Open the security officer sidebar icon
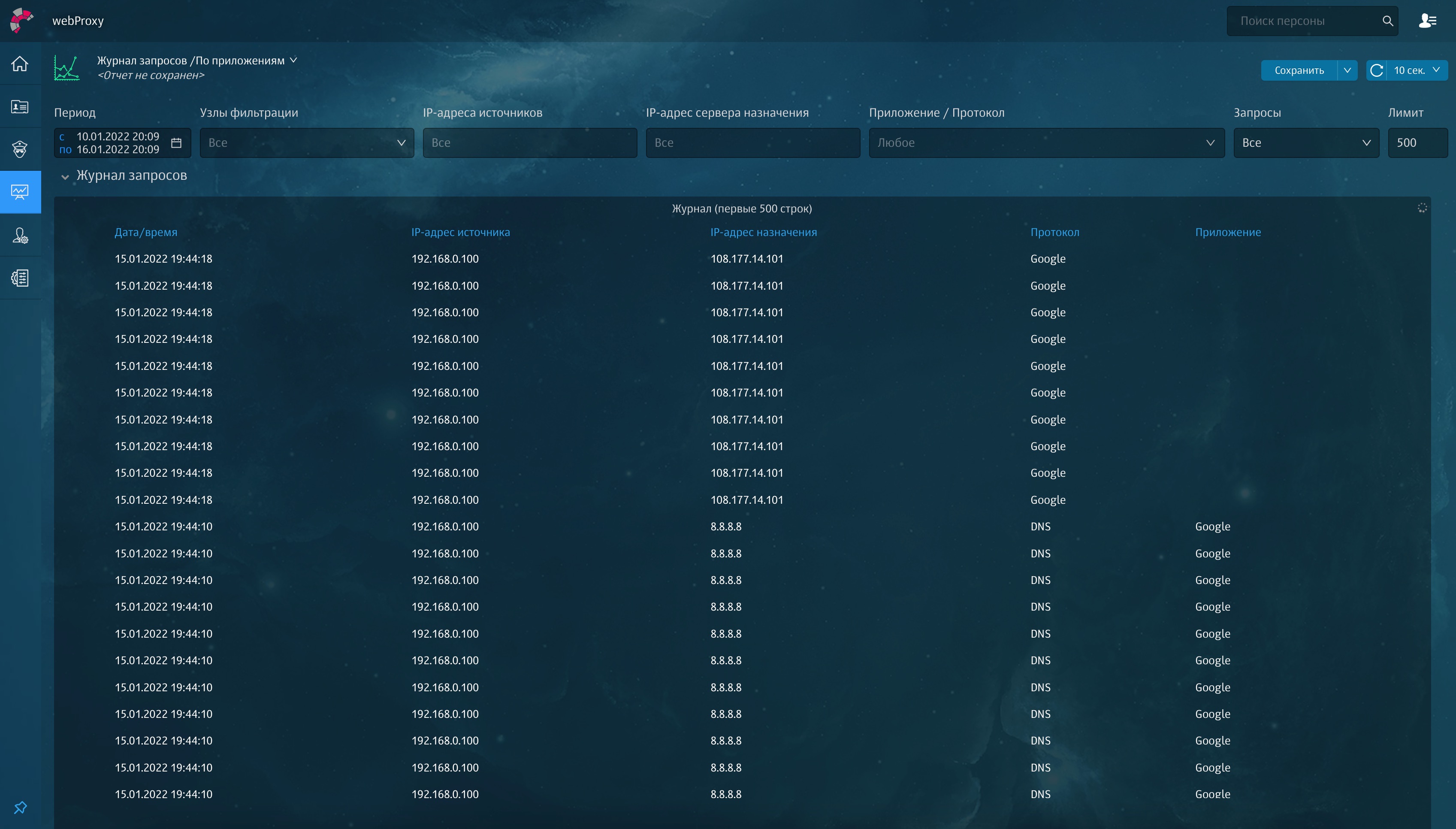 click(x=20, y=149)
